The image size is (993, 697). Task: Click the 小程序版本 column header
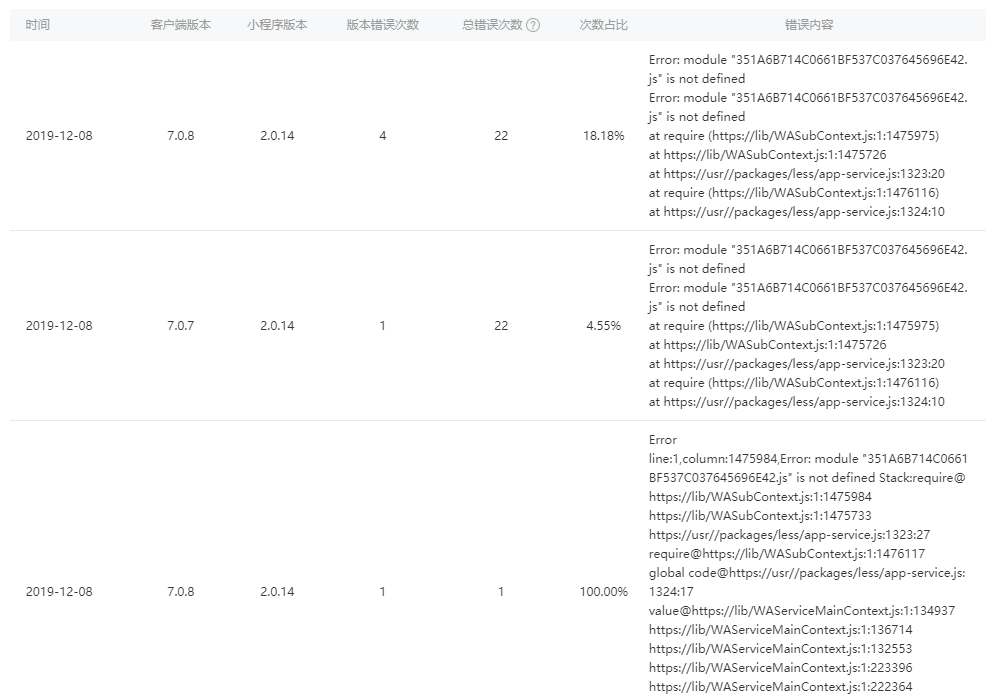click(x=277, y=25)
